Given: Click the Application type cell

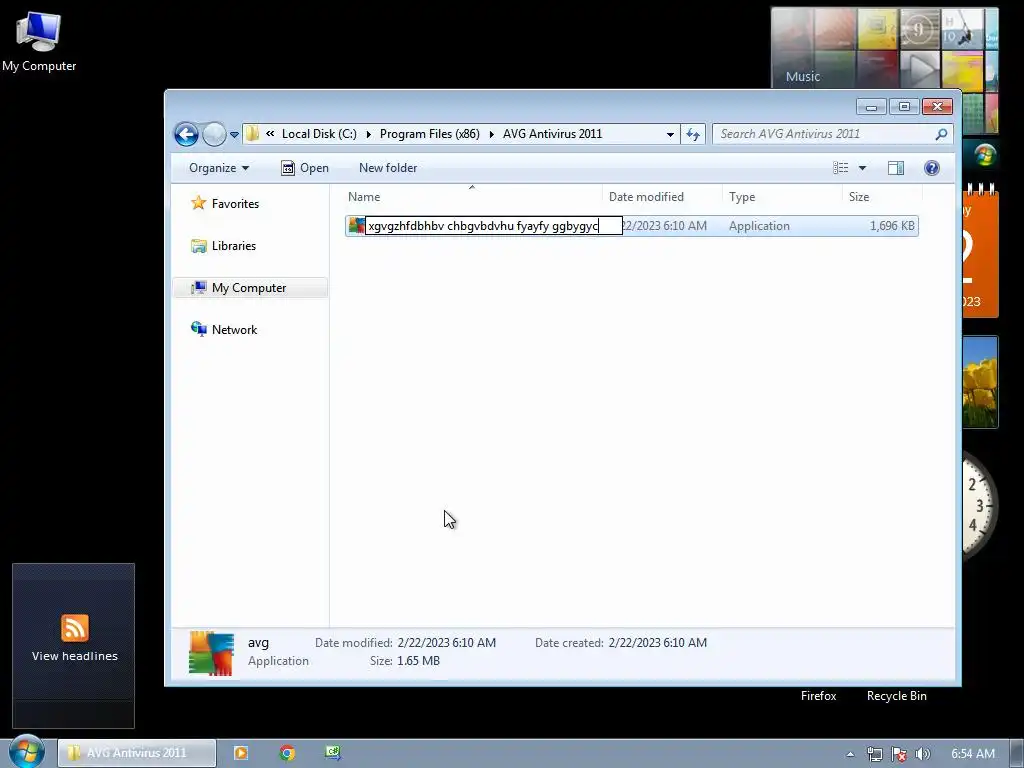Looking at the screenshot, I should tap(759, 226).
